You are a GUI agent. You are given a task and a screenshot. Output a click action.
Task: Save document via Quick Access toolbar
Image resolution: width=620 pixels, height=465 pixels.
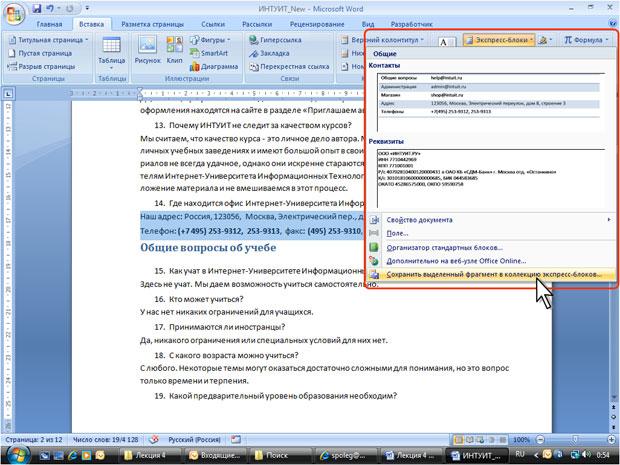(37, 8)
